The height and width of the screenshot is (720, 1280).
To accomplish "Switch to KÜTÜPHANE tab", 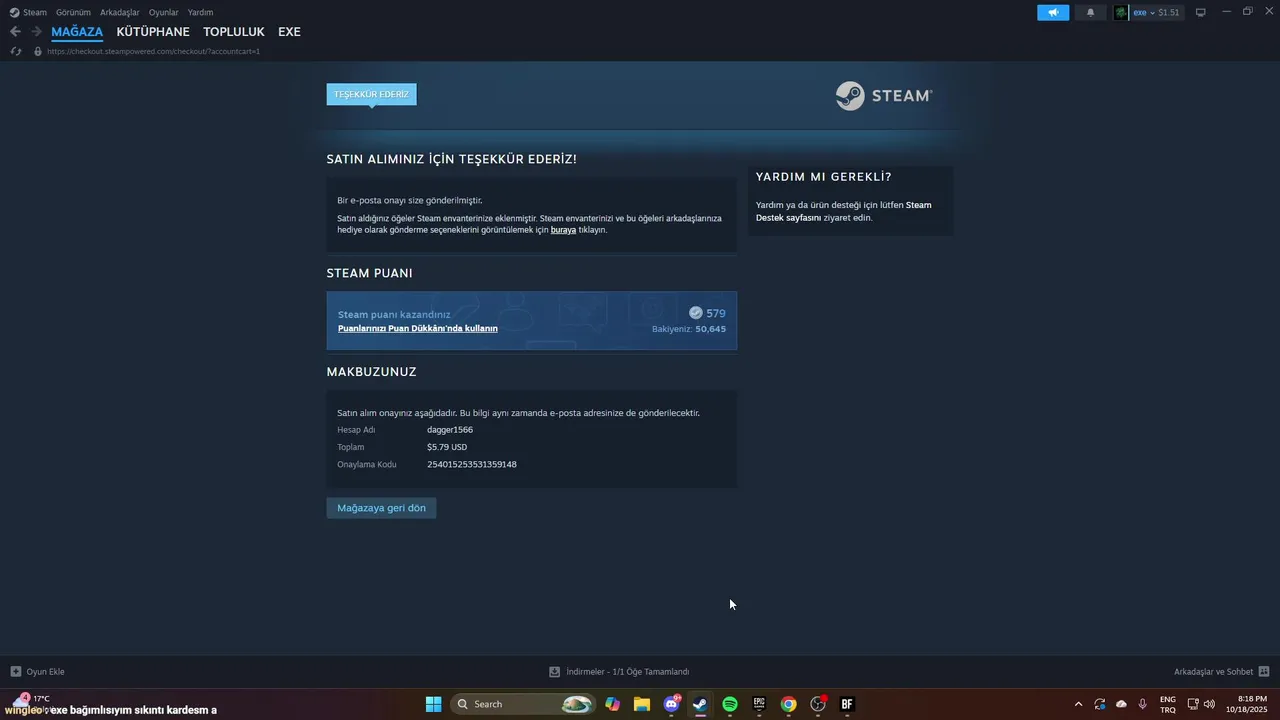I will [153, 32].
